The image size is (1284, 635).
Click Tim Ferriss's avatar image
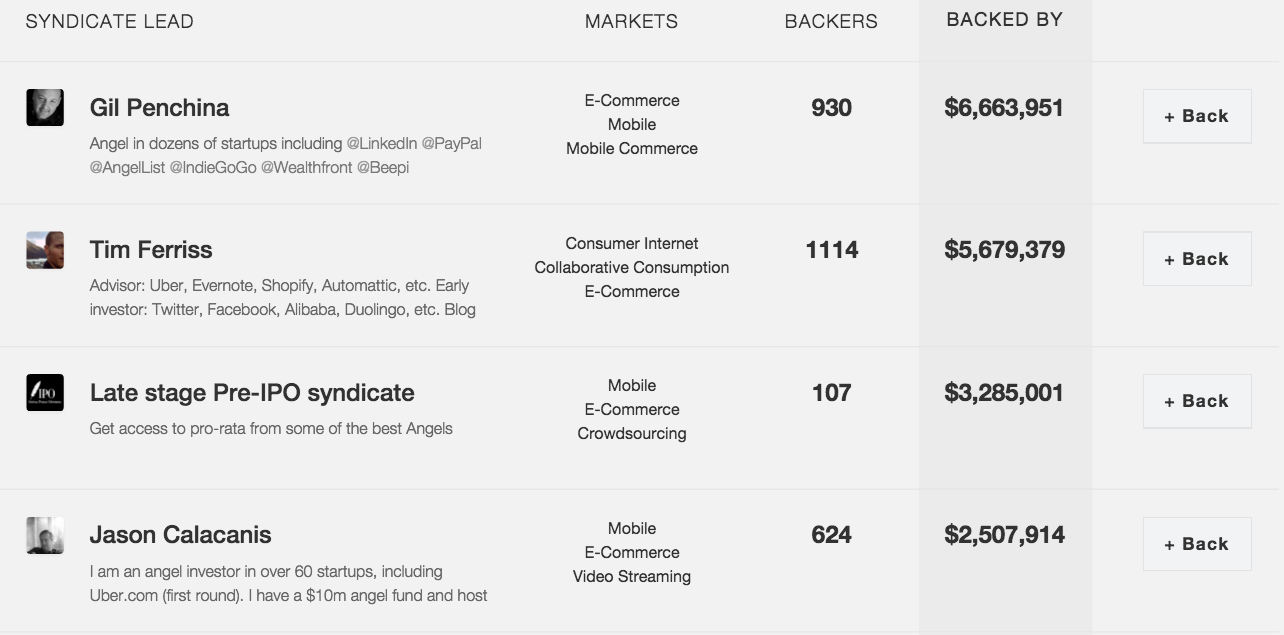click(45, 250)
